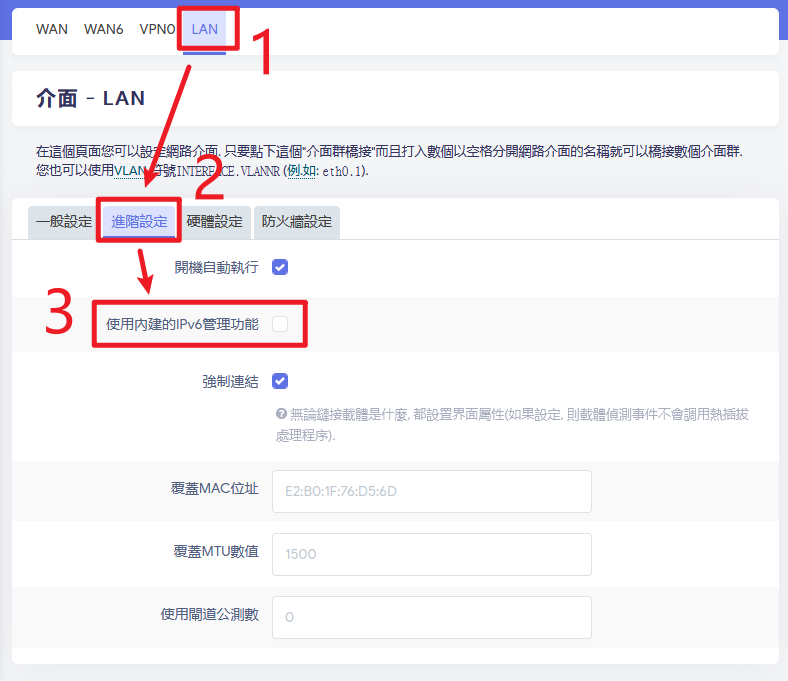This screenshot has height=681, width=788.
Task: Click the LAN interface tab
Action: click(x=204, y=29)
